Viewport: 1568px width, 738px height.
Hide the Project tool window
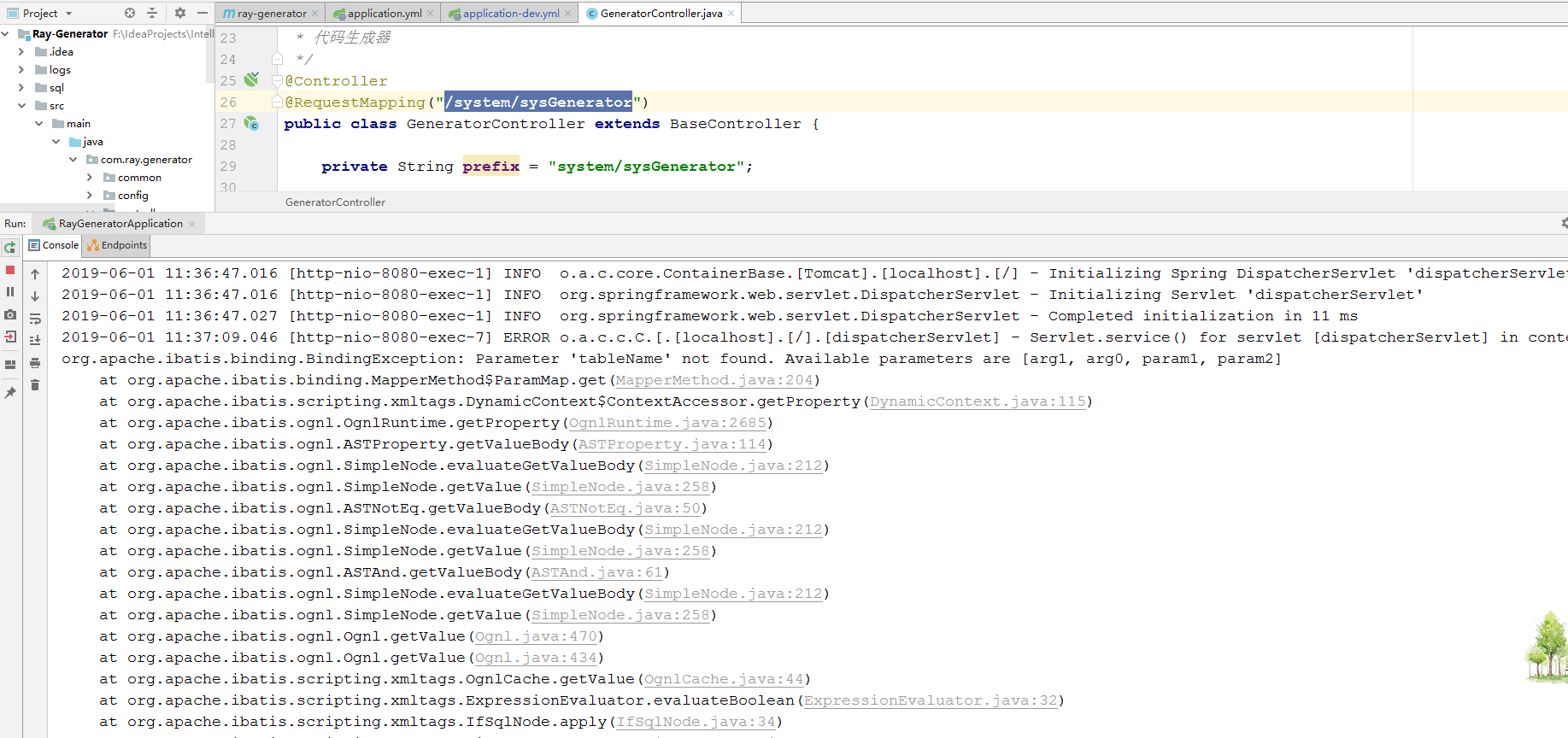click(x=203, y=13)
